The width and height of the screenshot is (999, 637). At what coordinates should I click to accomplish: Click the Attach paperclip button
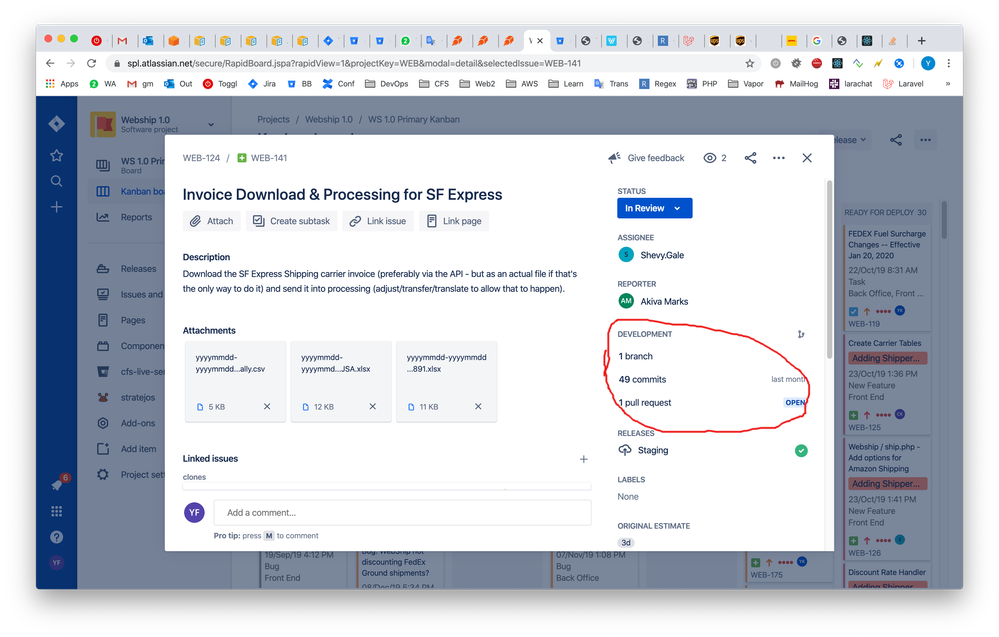click(212, 221)
